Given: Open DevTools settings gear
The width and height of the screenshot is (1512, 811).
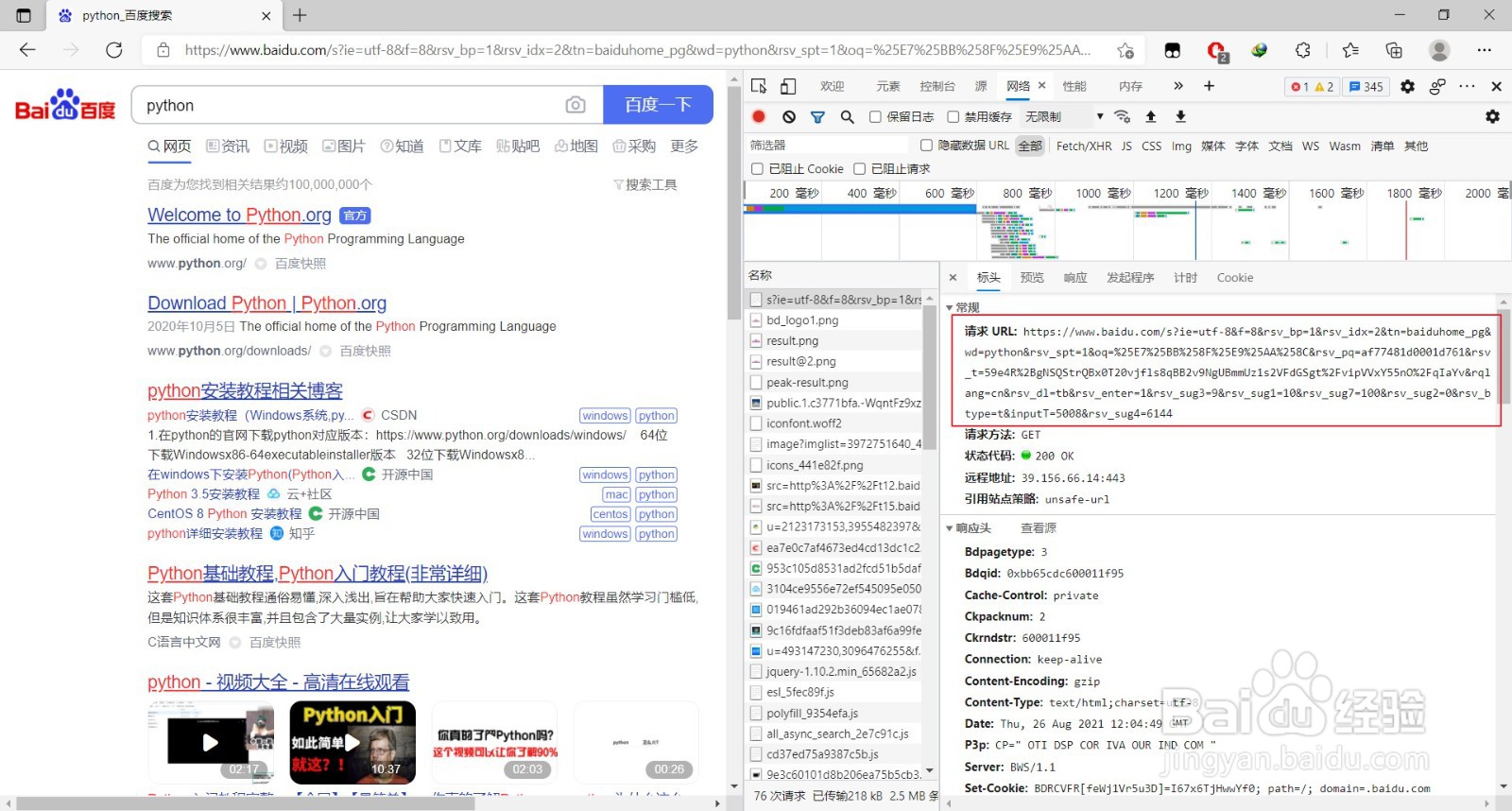Looking at the screenshot, I should pyautogui.click(x=1407, y=86).
